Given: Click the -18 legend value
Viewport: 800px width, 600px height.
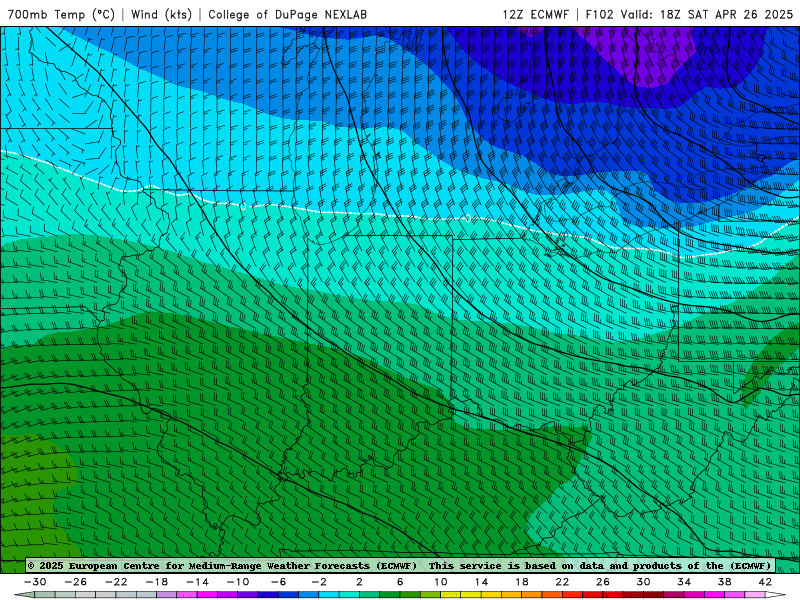Looking at the screenshot, I should click(x=157, y=582).
